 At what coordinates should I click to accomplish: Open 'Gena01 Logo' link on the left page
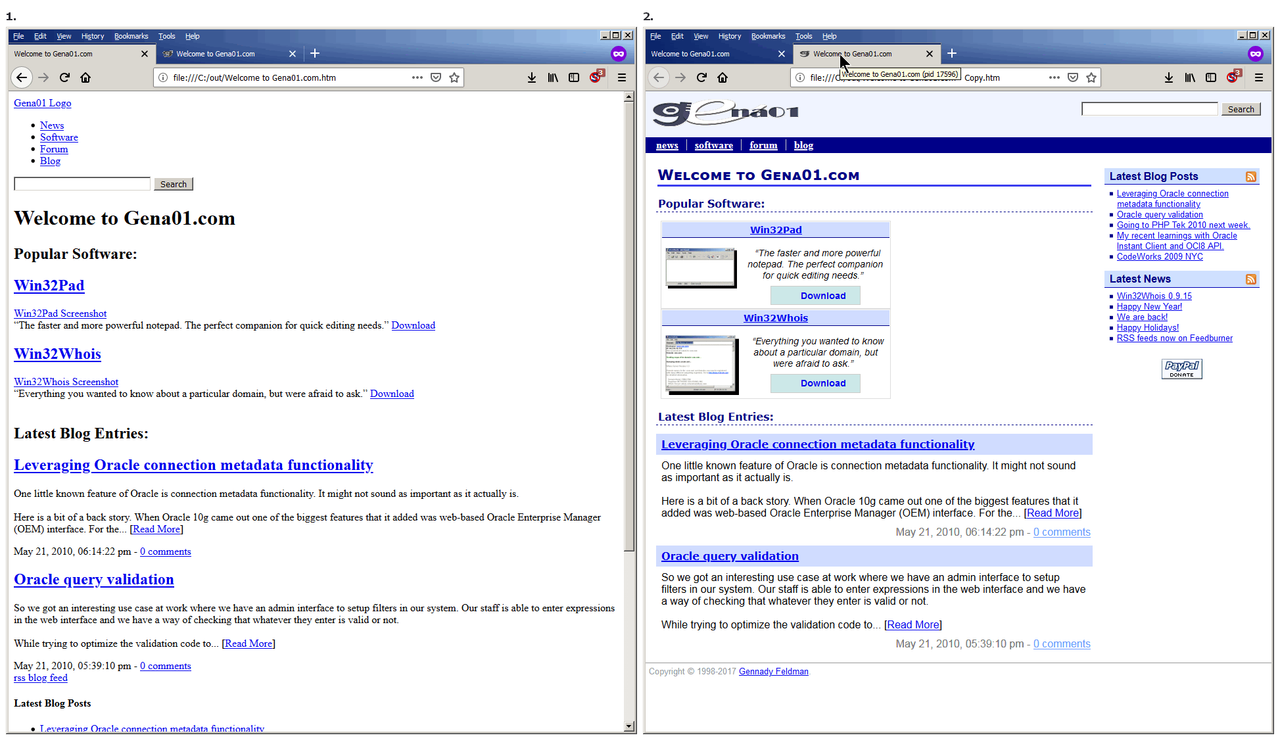(x=42, y=103)
